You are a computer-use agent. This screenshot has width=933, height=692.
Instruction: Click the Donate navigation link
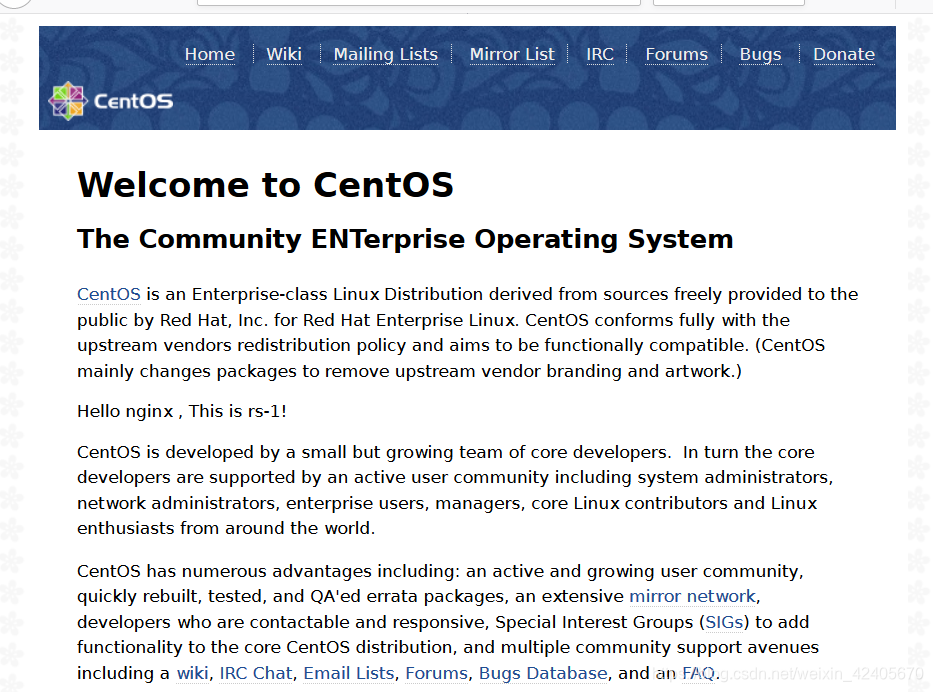[844, 54]
